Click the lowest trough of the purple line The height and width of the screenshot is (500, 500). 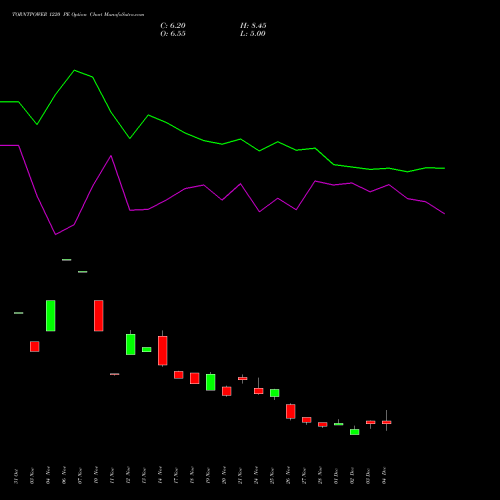coord(56,234)
